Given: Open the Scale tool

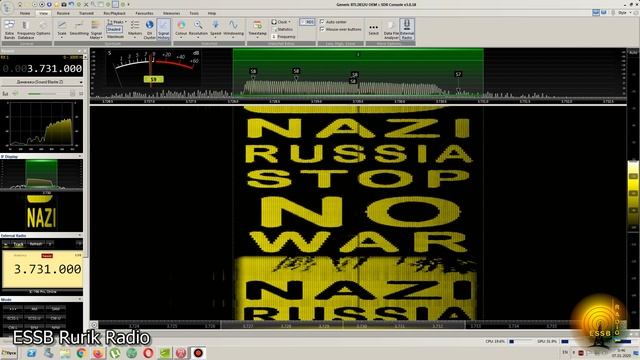Looking at the screenshot, I should 62,29.
